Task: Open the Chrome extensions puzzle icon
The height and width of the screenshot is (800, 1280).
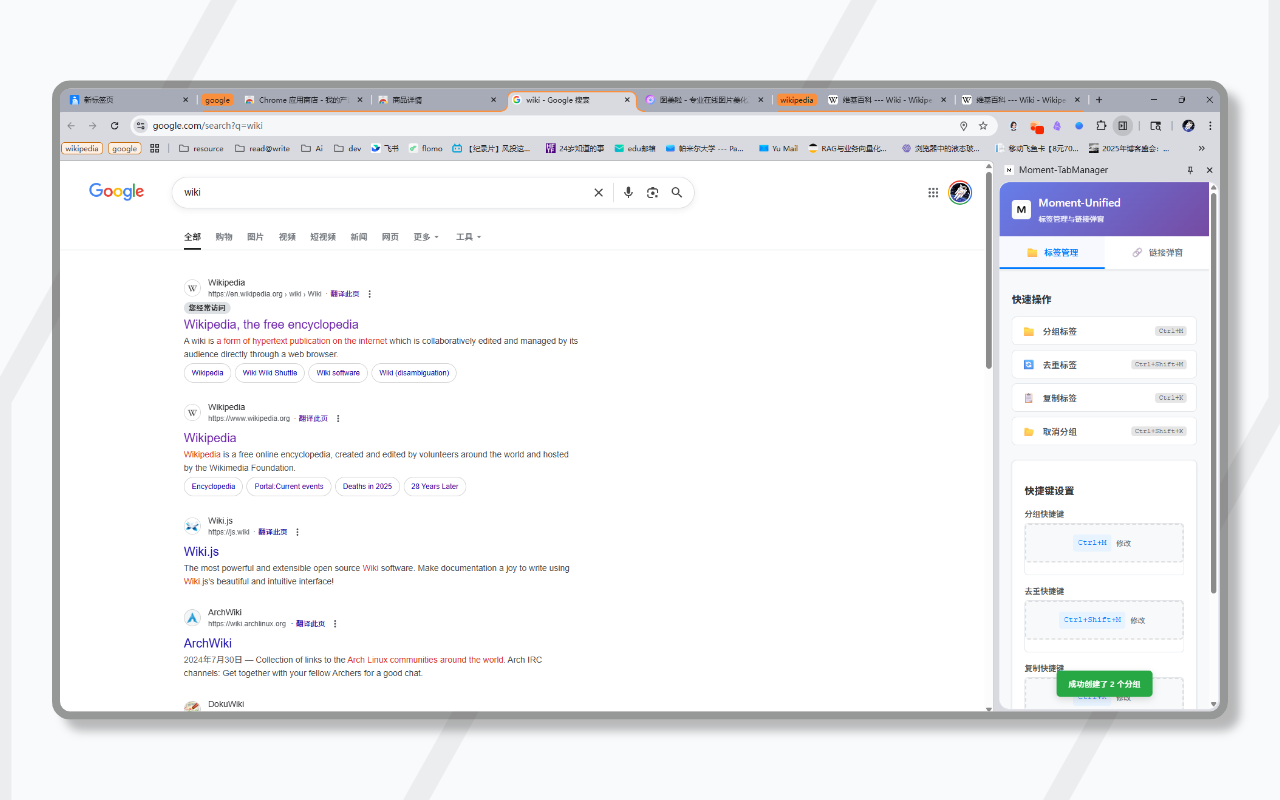Action: coord(1101,126)
